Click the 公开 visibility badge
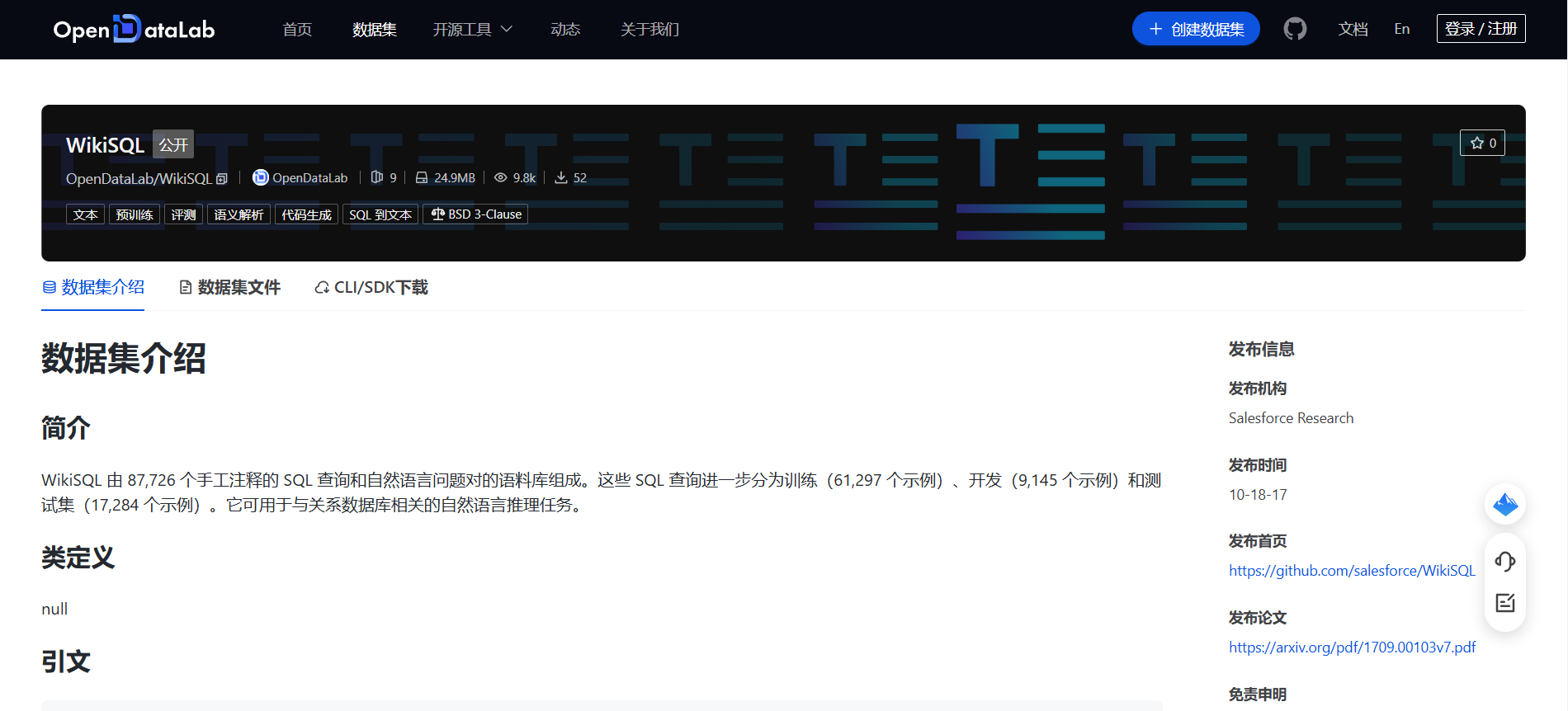Image resolution: width=1568 pixels, height=711 pixels. [x=173, y=144]
